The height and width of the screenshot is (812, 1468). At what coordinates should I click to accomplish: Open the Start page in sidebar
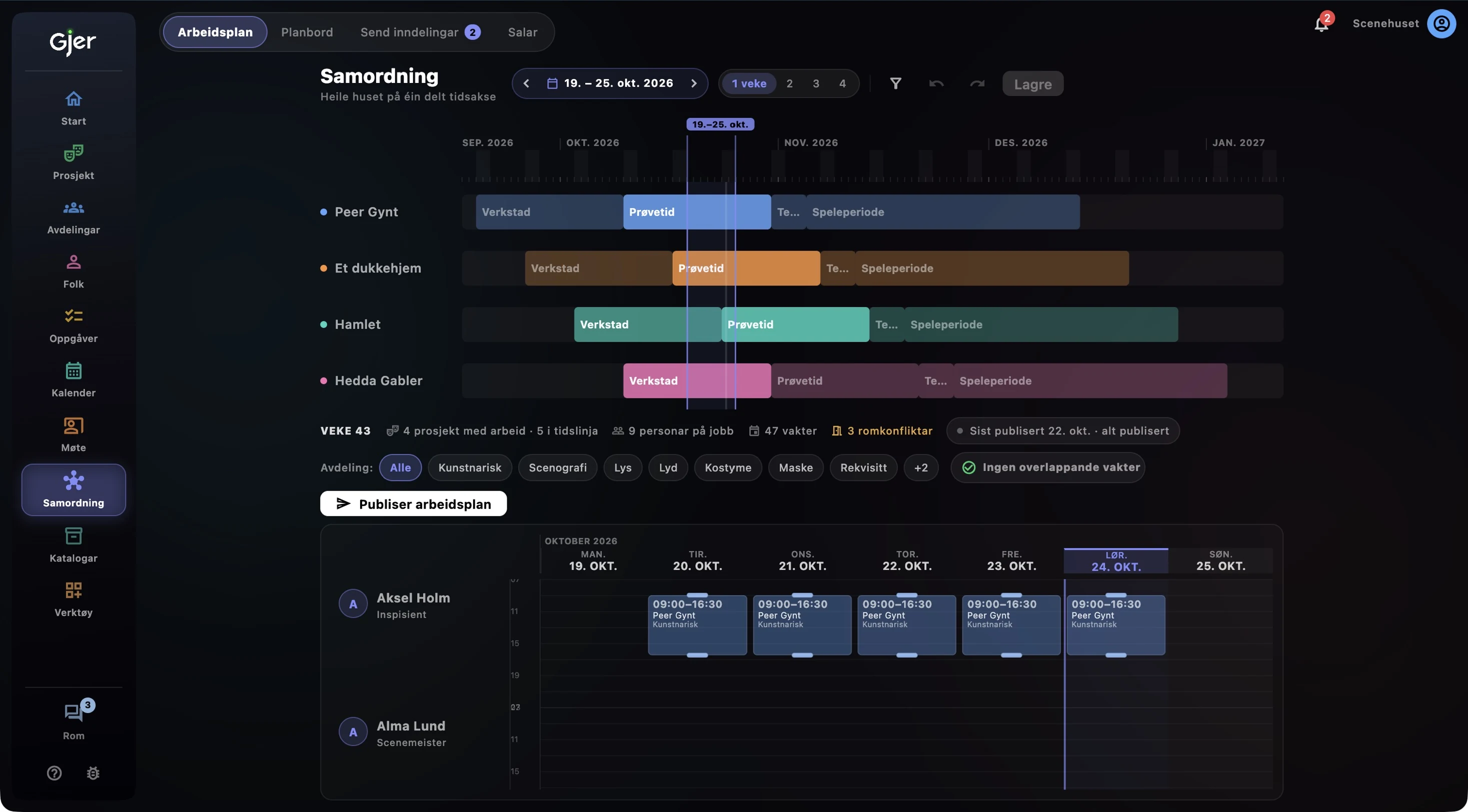(x=74, y=108)
